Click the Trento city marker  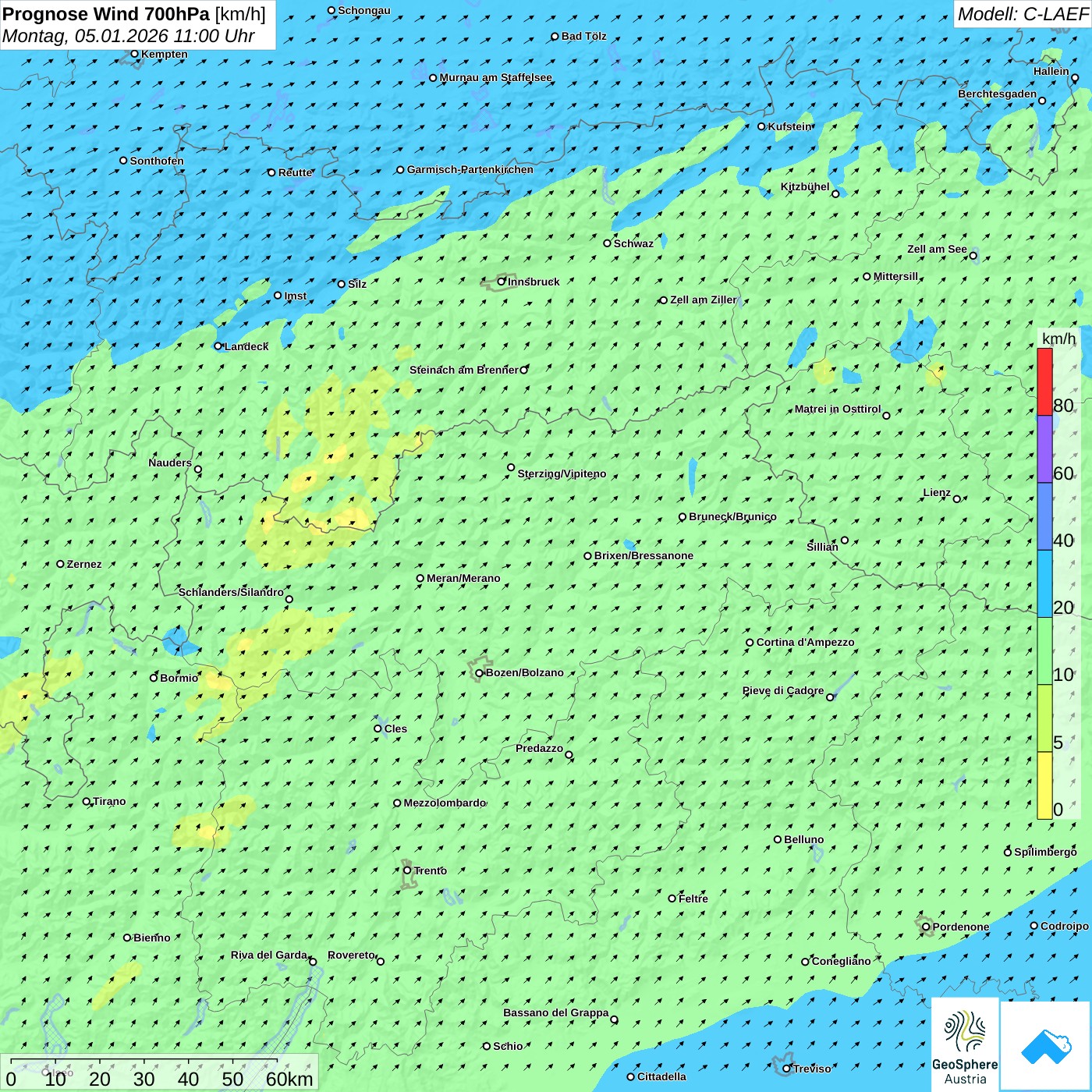pyautogui.click(x=407, y=870)
